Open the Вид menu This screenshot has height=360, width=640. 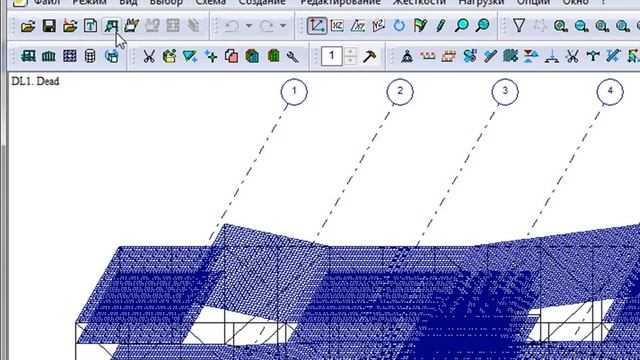click(128, 2)
